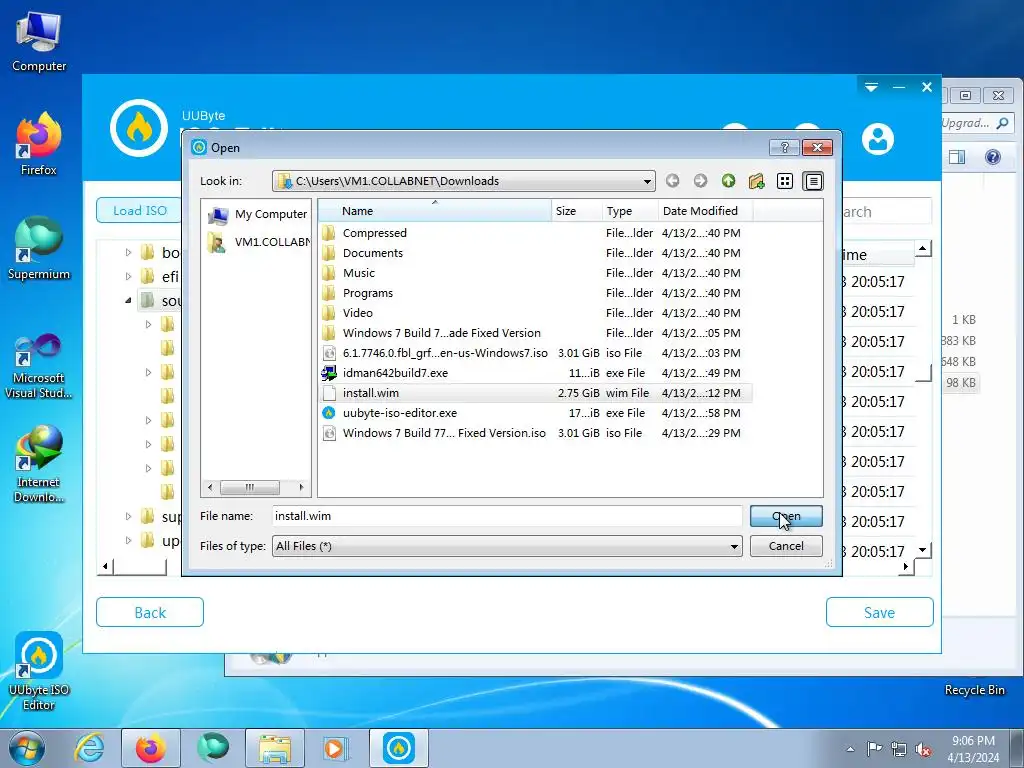1024x768 pixels.
Task: Launch Internet Explorer from taskbar
Action: (x=89, y=748)
